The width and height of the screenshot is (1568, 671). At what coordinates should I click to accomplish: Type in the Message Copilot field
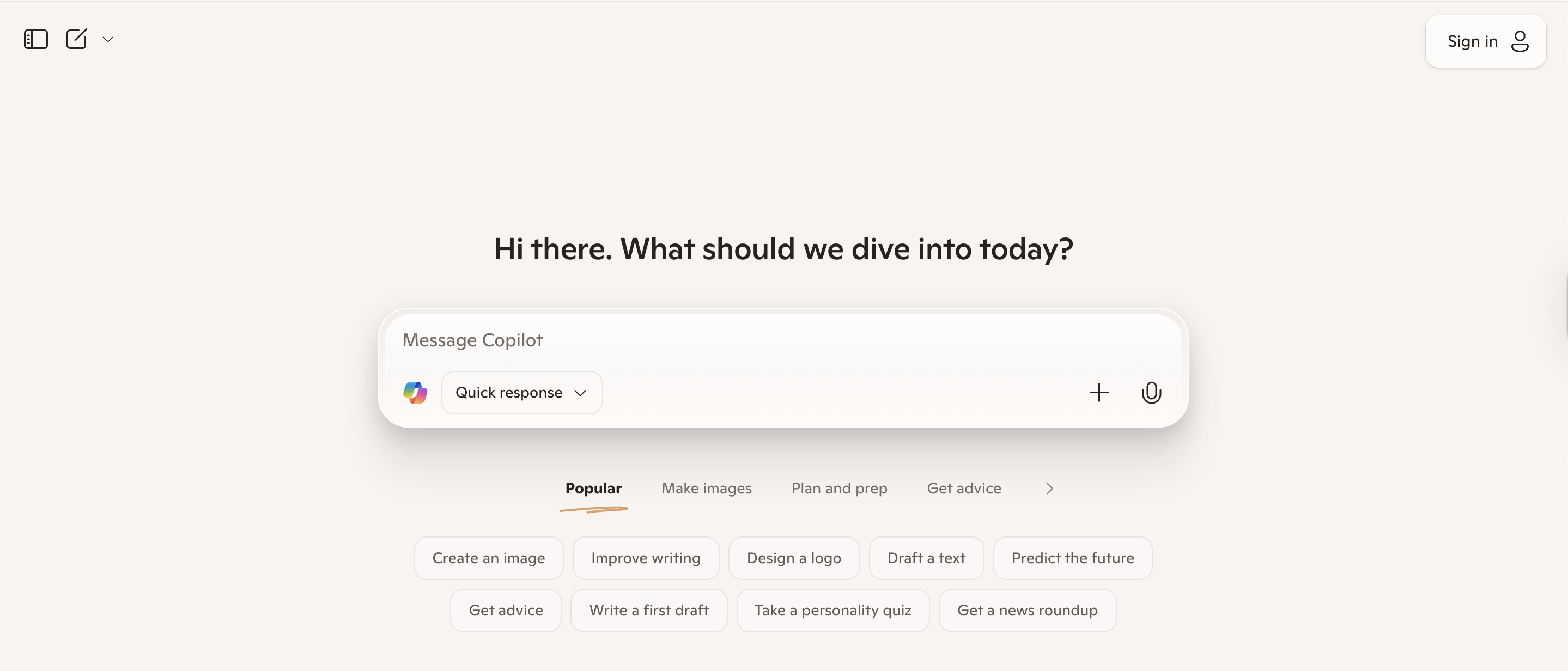click(731, 340)
